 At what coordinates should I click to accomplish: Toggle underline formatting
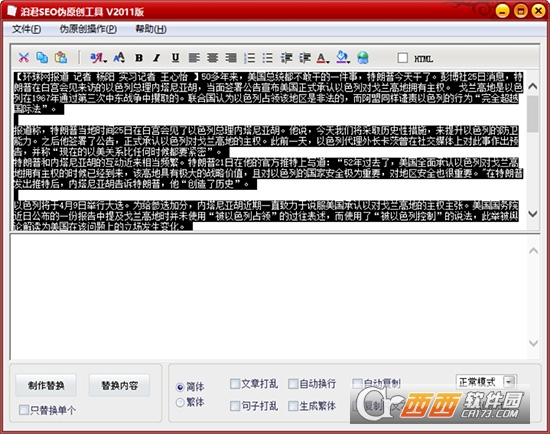[175, 58]
